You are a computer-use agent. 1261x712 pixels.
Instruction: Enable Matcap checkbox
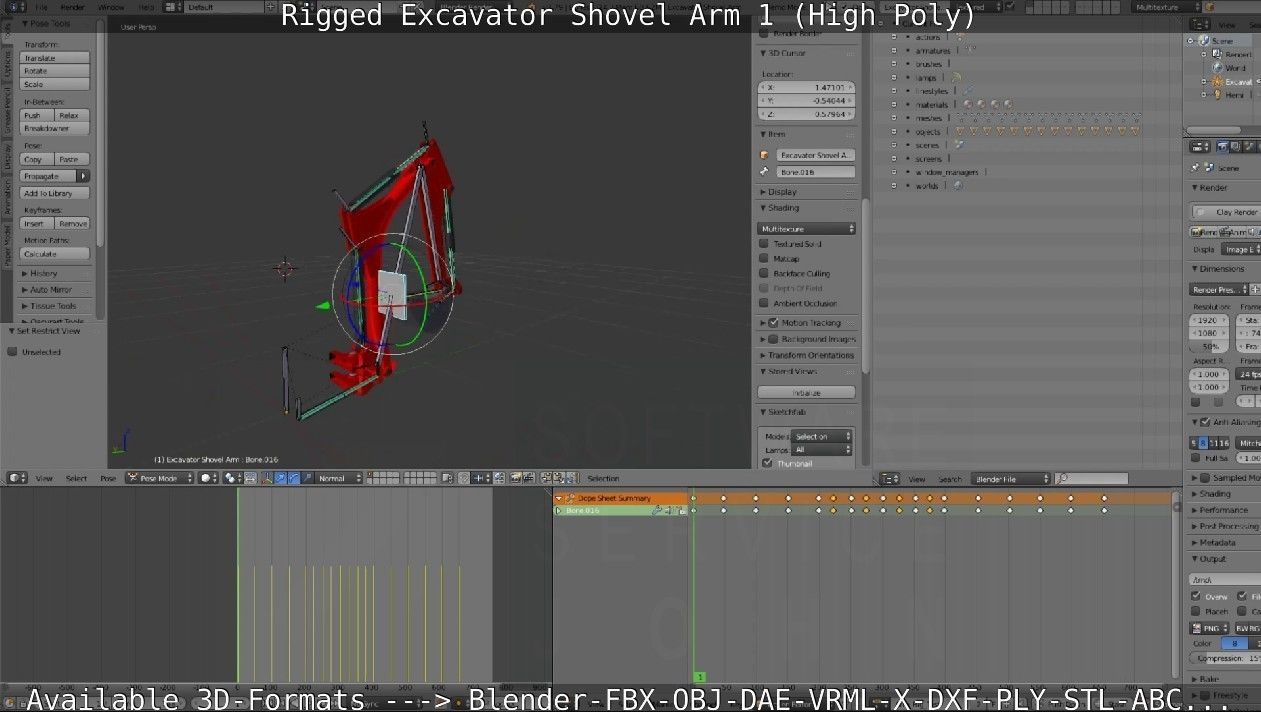pyautogui.click(x=765, y=259)
